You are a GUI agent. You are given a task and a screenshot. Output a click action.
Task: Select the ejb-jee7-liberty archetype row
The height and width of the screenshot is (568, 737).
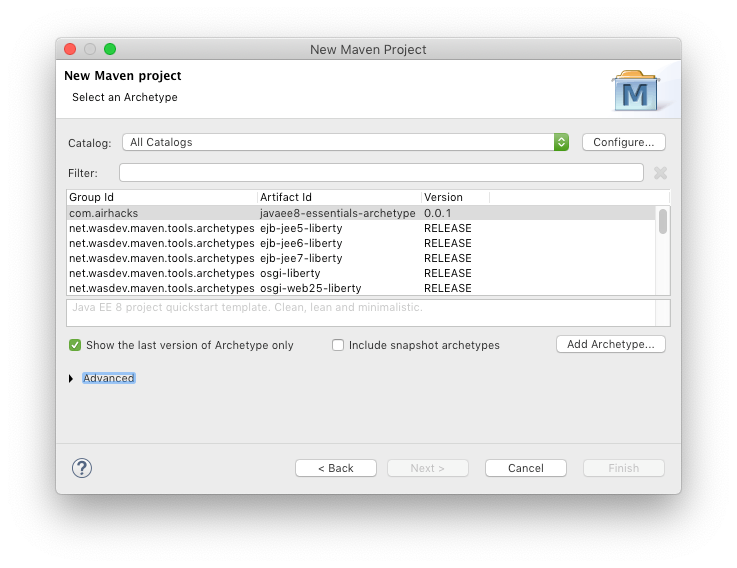(x=300, y=258)
